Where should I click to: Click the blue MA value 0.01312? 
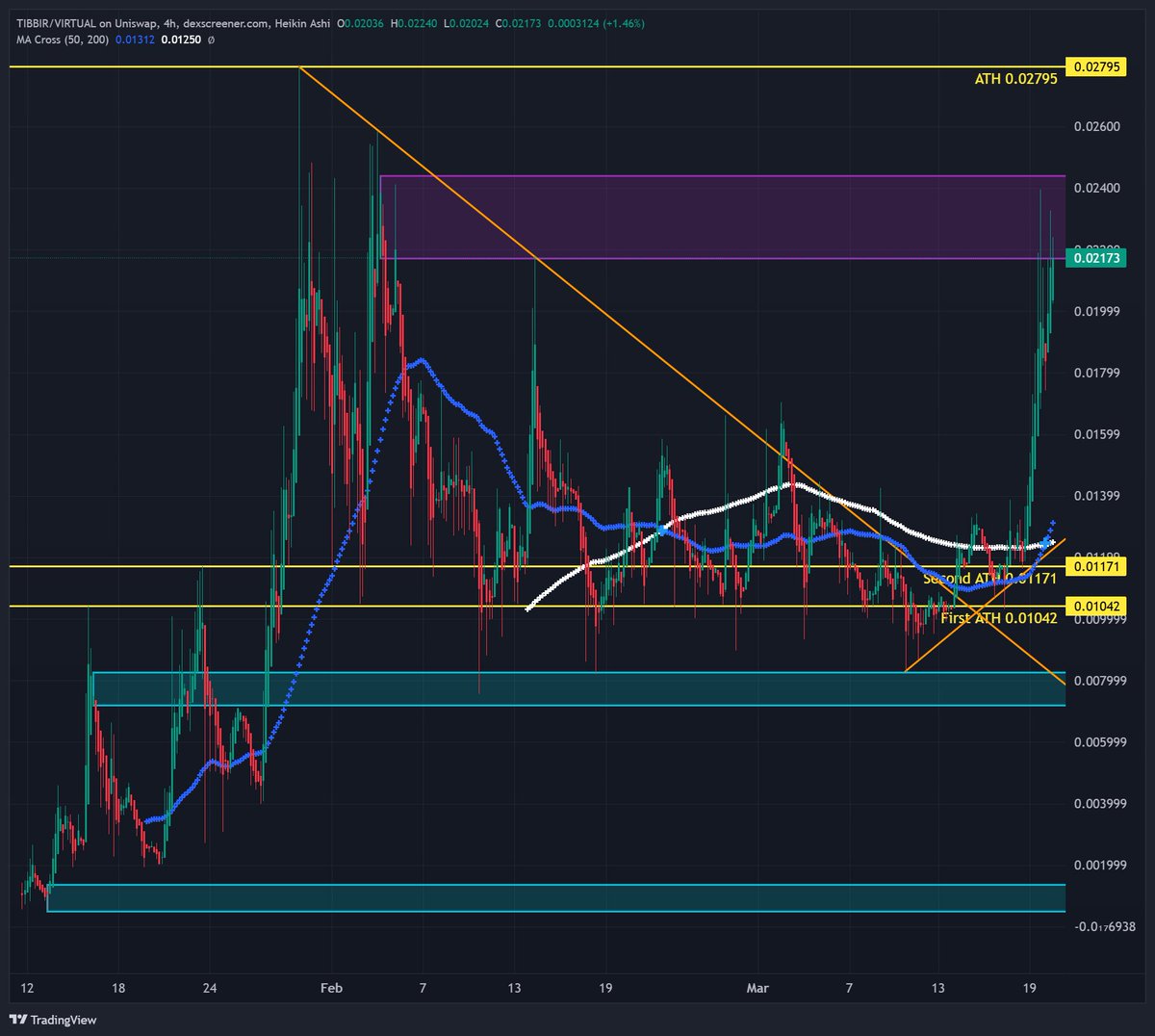pyautogui.click(x=137, y=39)
